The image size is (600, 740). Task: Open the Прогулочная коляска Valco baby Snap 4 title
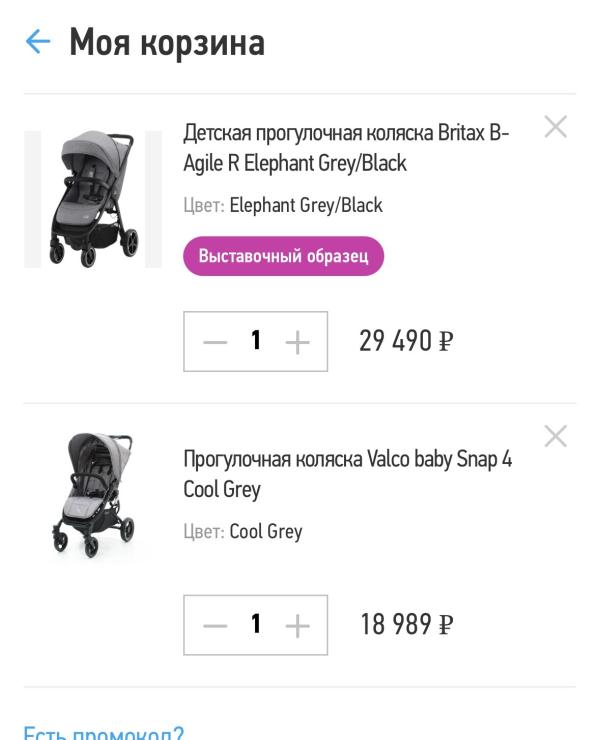pyautogui.click(x=347, y=474)
